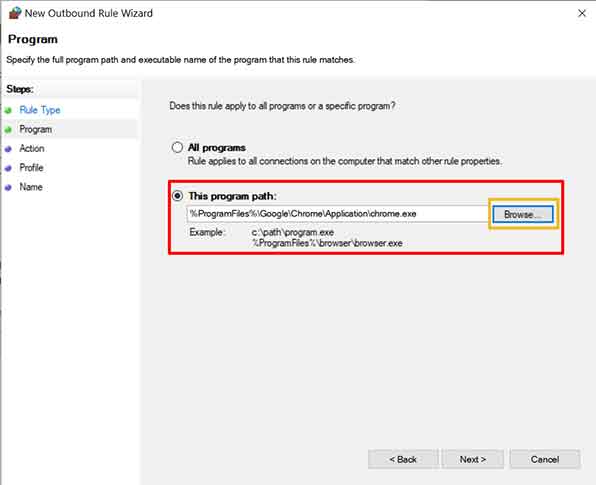Click the green bullet beside Rule Type
This screenshot has height=485, width=596.
pos(8,111)
